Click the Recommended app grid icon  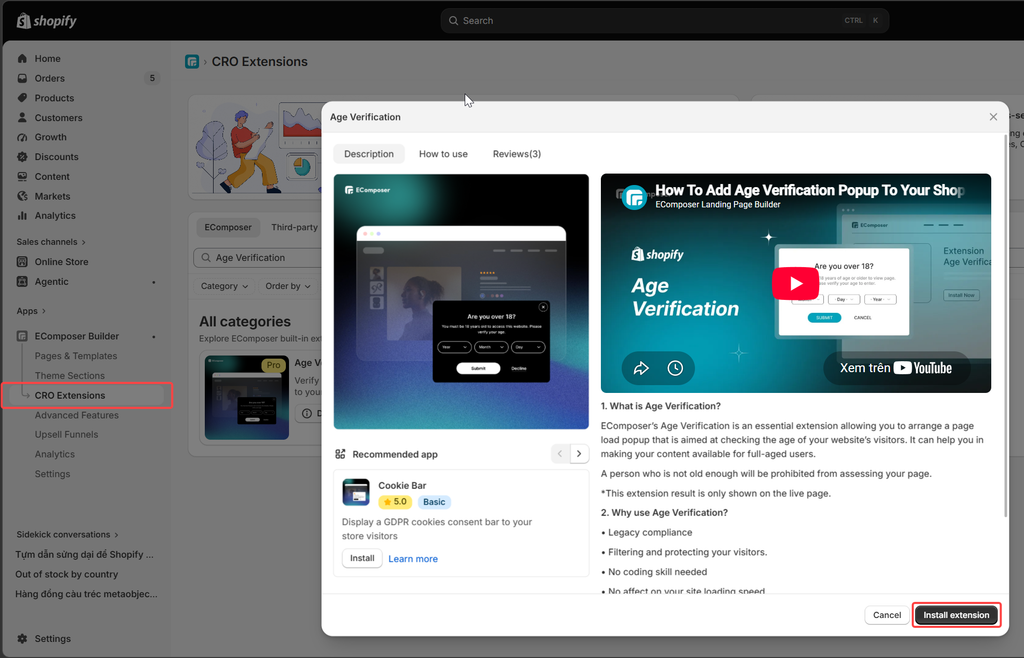(340, 454)
